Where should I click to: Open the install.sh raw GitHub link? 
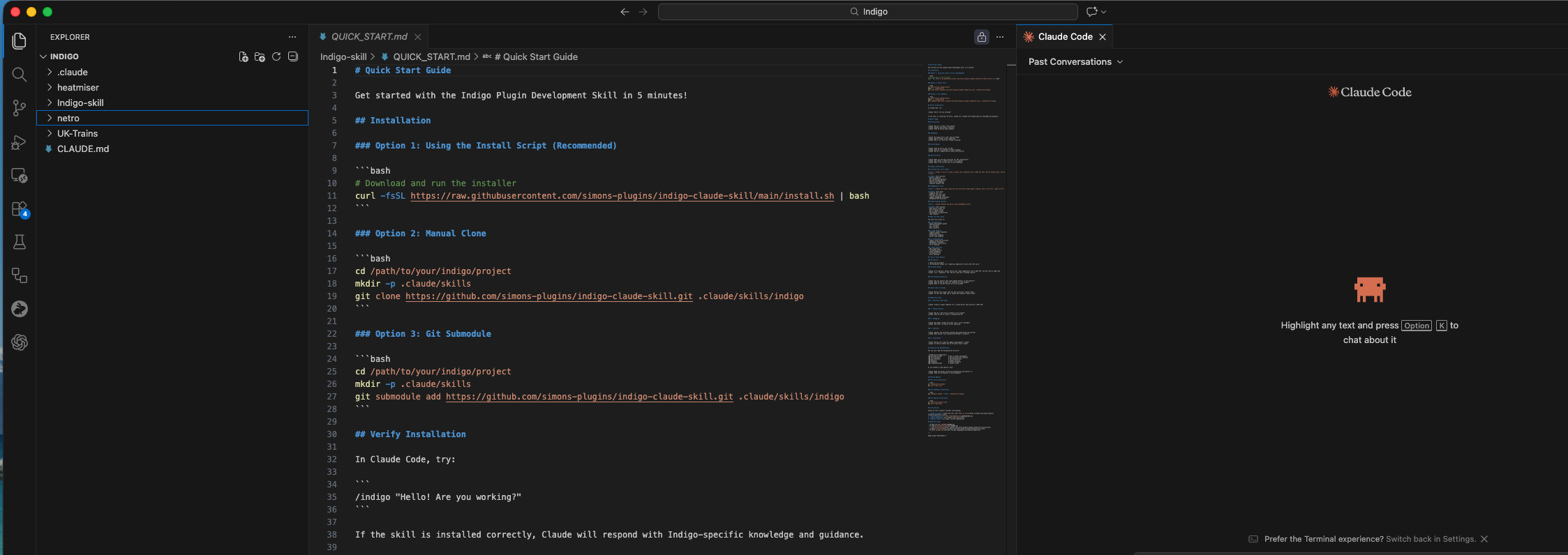(622, 196)
